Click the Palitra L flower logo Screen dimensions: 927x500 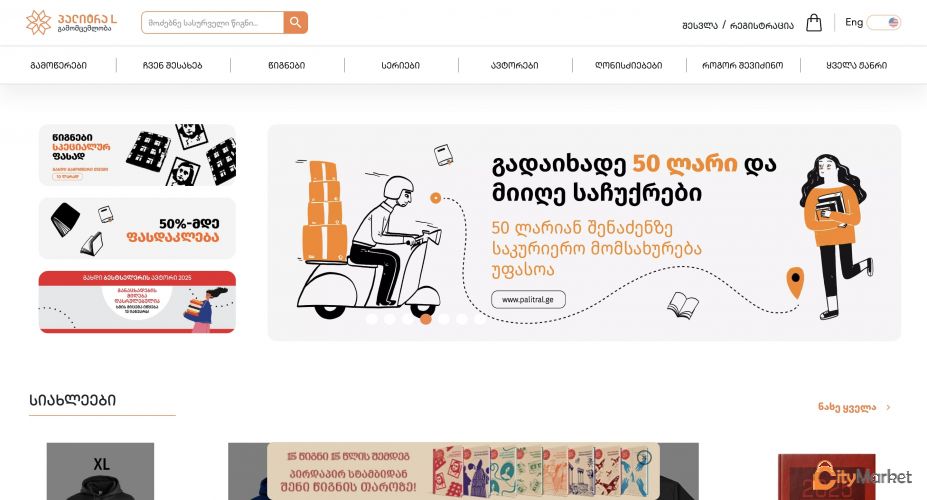pos(38,22)
